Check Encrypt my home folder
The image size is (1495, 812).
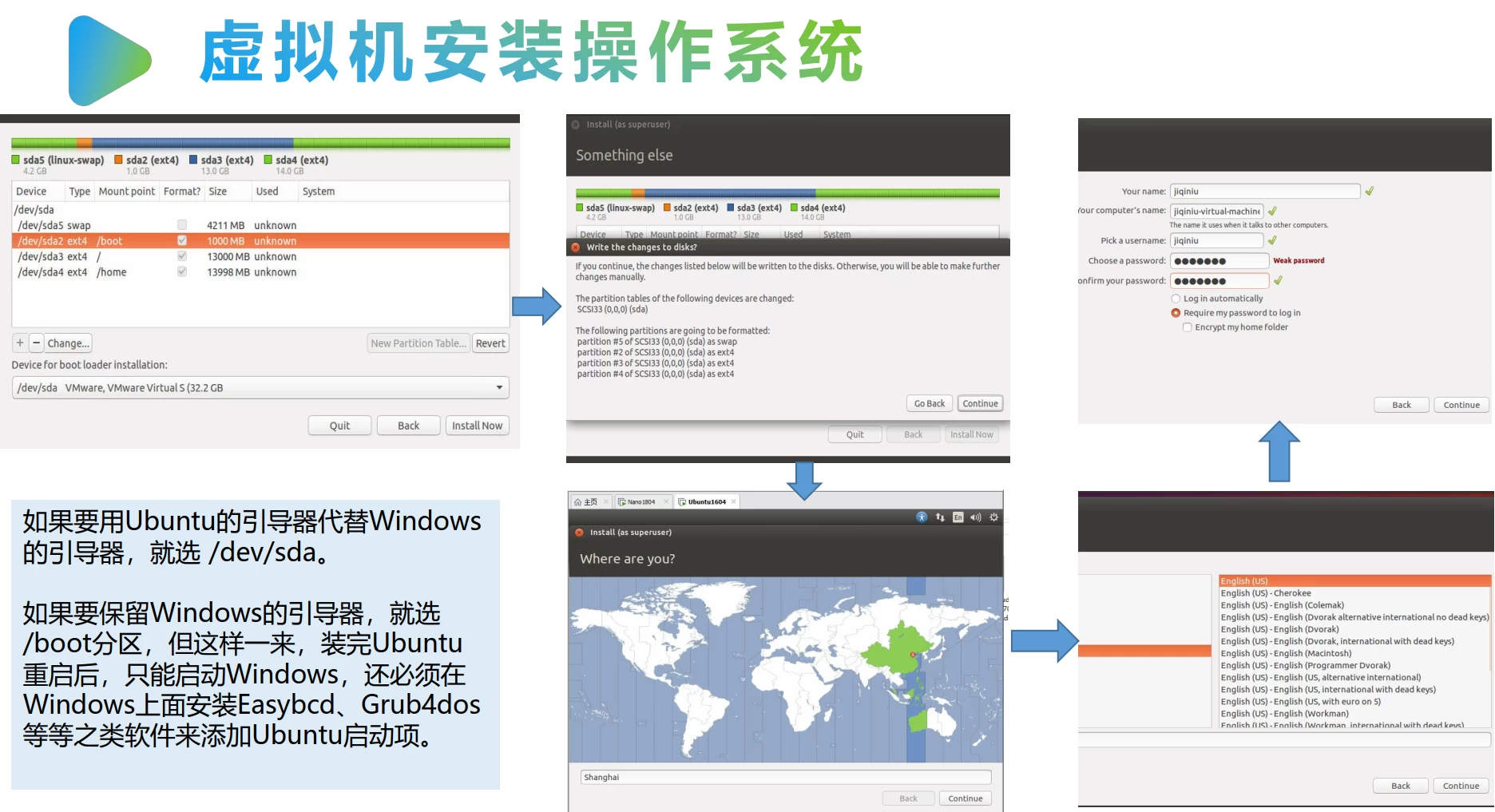[x=1188, y=327]
